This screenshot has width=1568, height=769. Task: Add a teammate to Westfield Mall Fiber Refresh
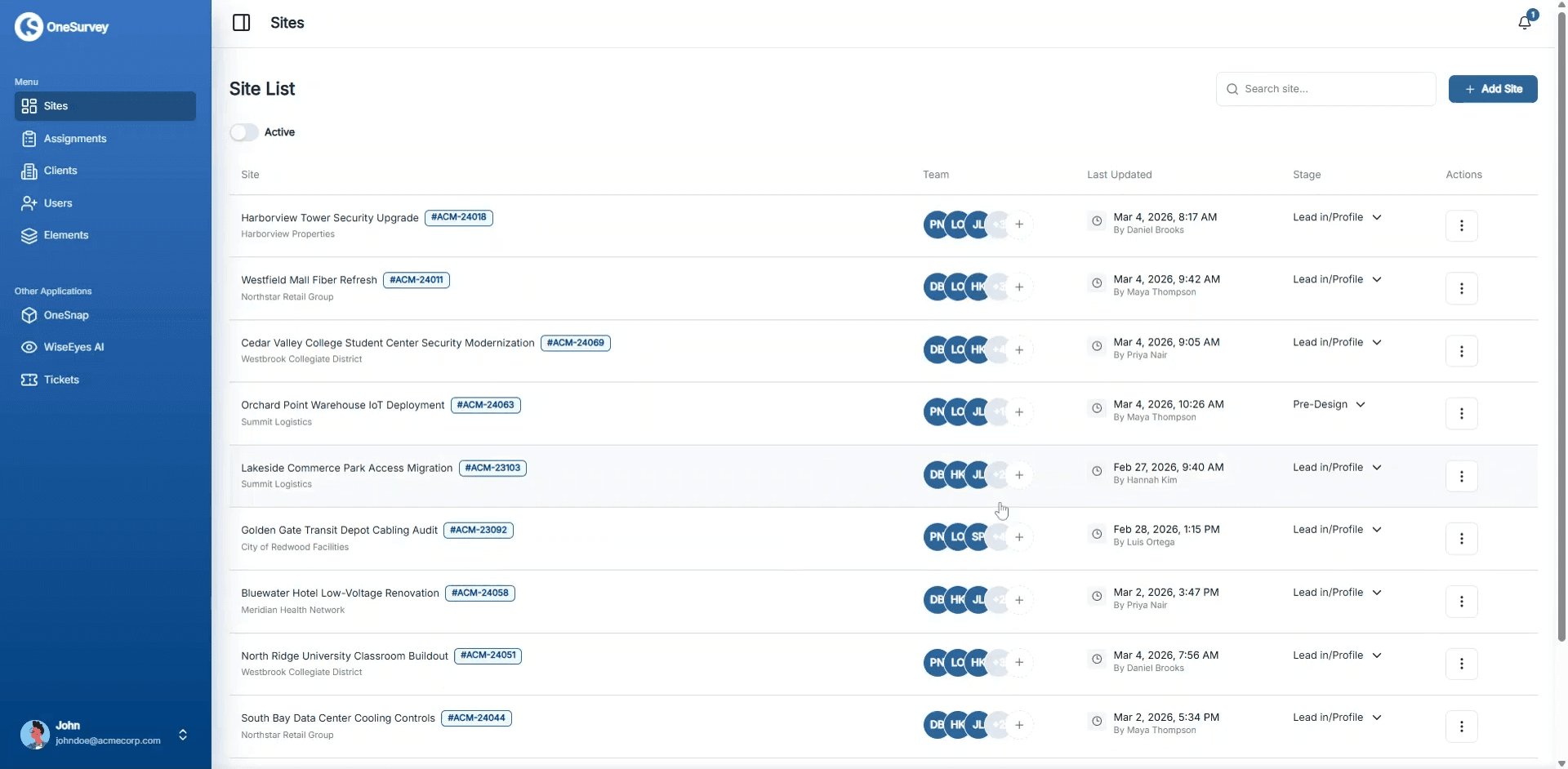[1021, 287]
